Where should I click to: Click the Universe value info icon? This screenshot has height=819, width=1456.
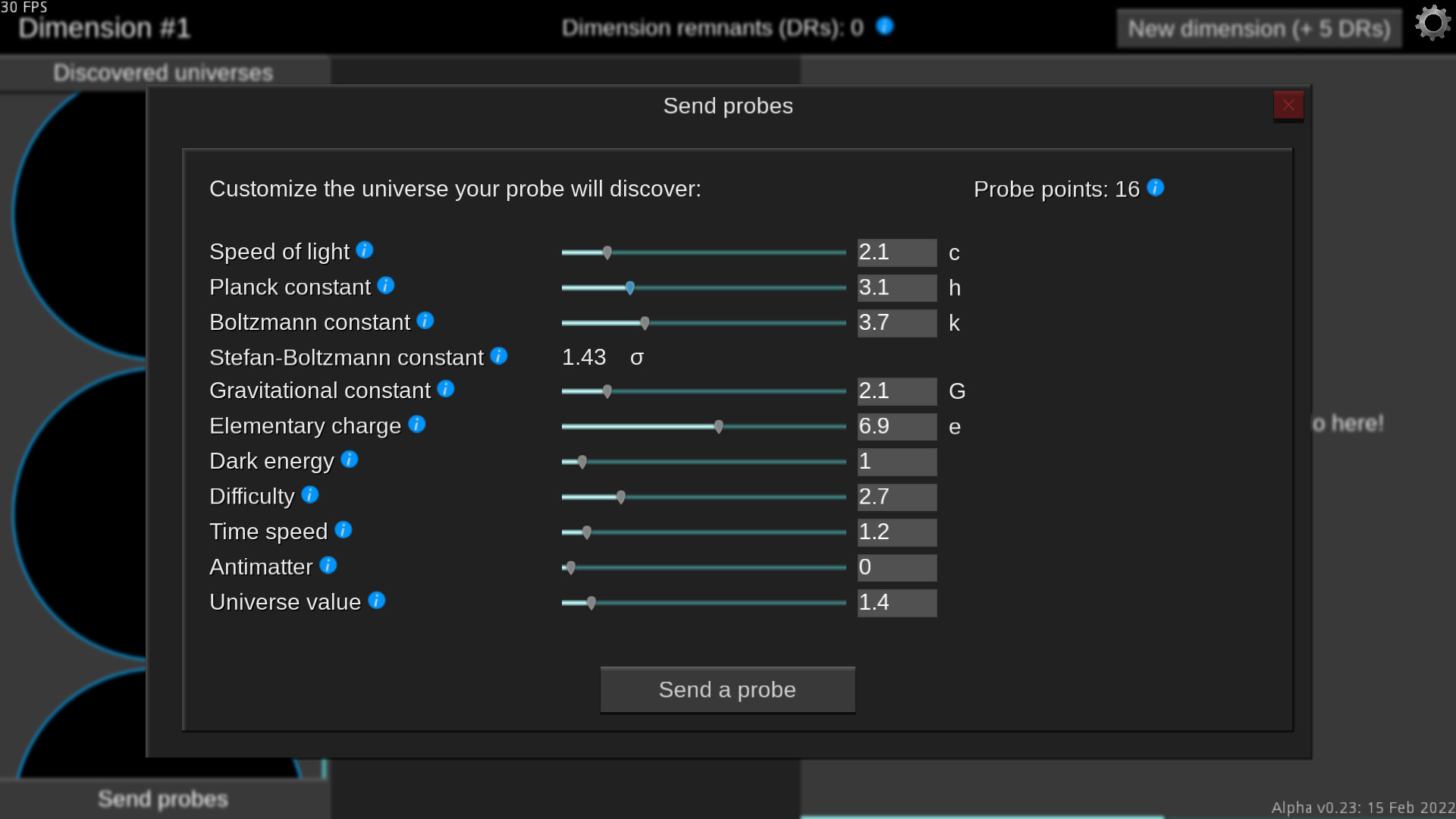[376, 601]
